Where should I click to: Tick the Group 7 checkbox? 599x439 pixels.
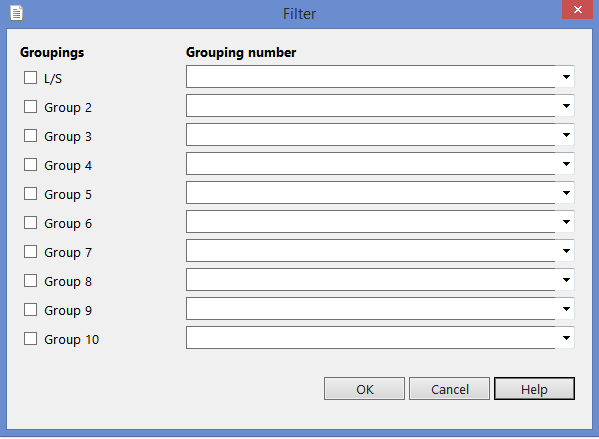click(x=31, y=252)
